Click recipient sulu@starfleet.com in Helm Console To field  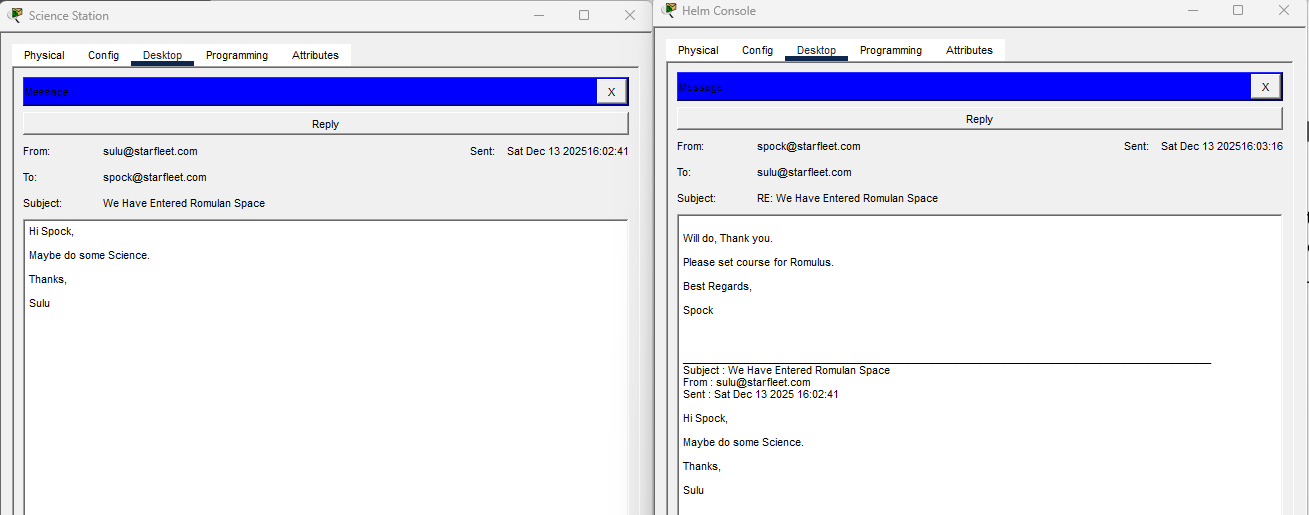click(x=804, y=172)
